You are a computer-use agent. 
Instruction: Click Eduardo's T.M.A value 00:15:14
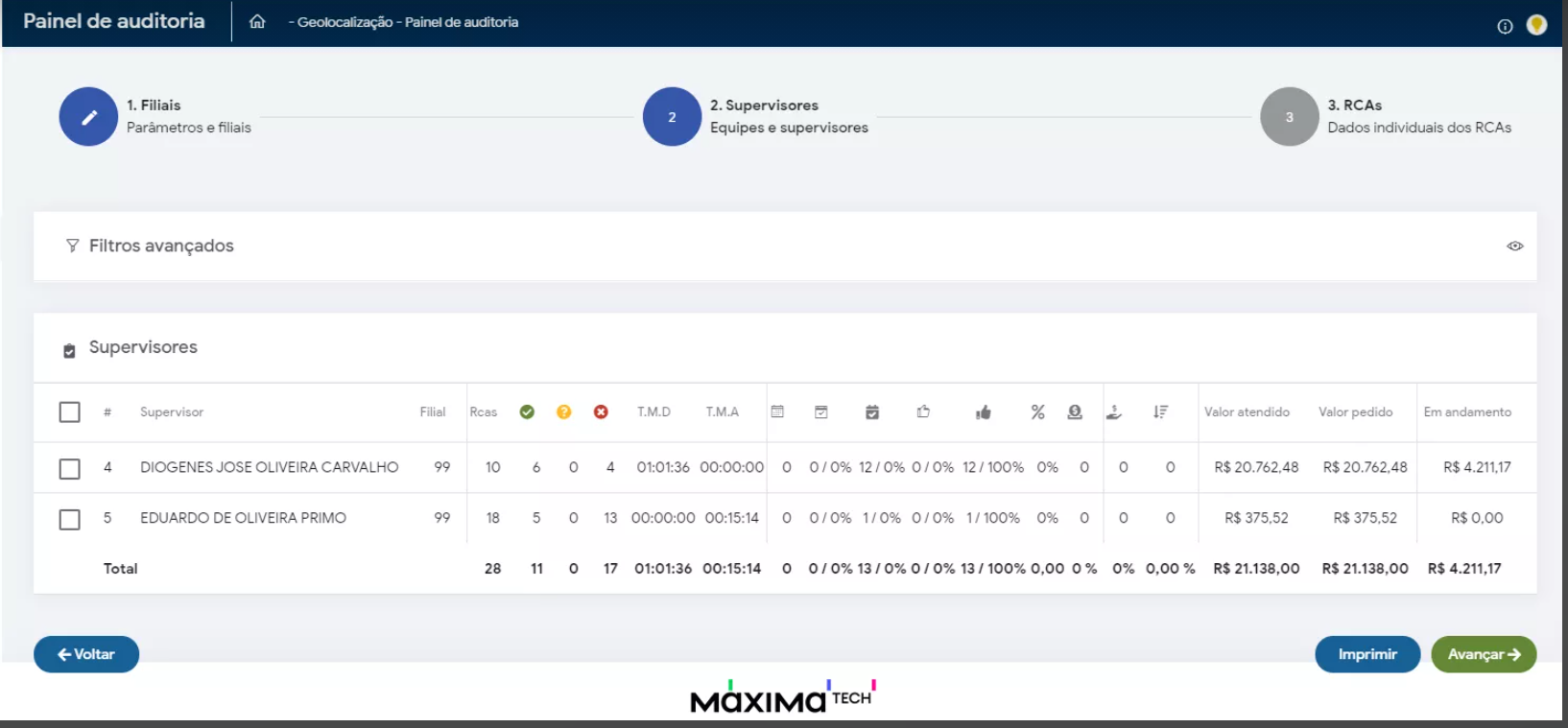[732, 518]
